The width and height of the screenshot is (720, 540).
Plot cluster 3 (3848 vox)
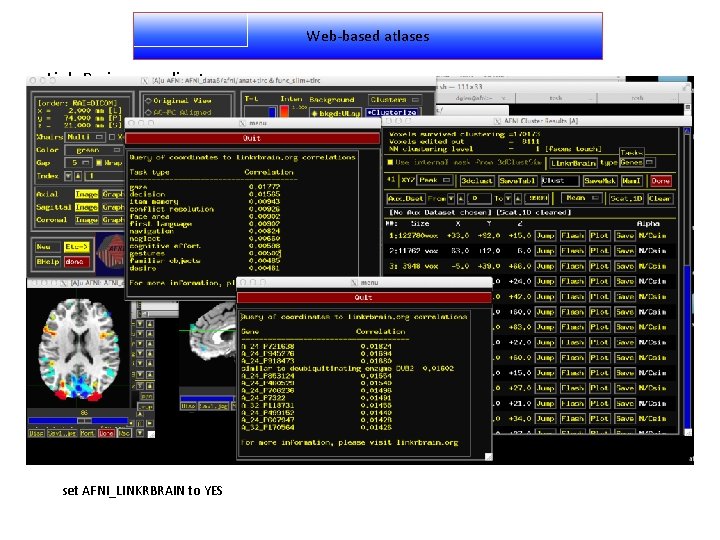599,266
